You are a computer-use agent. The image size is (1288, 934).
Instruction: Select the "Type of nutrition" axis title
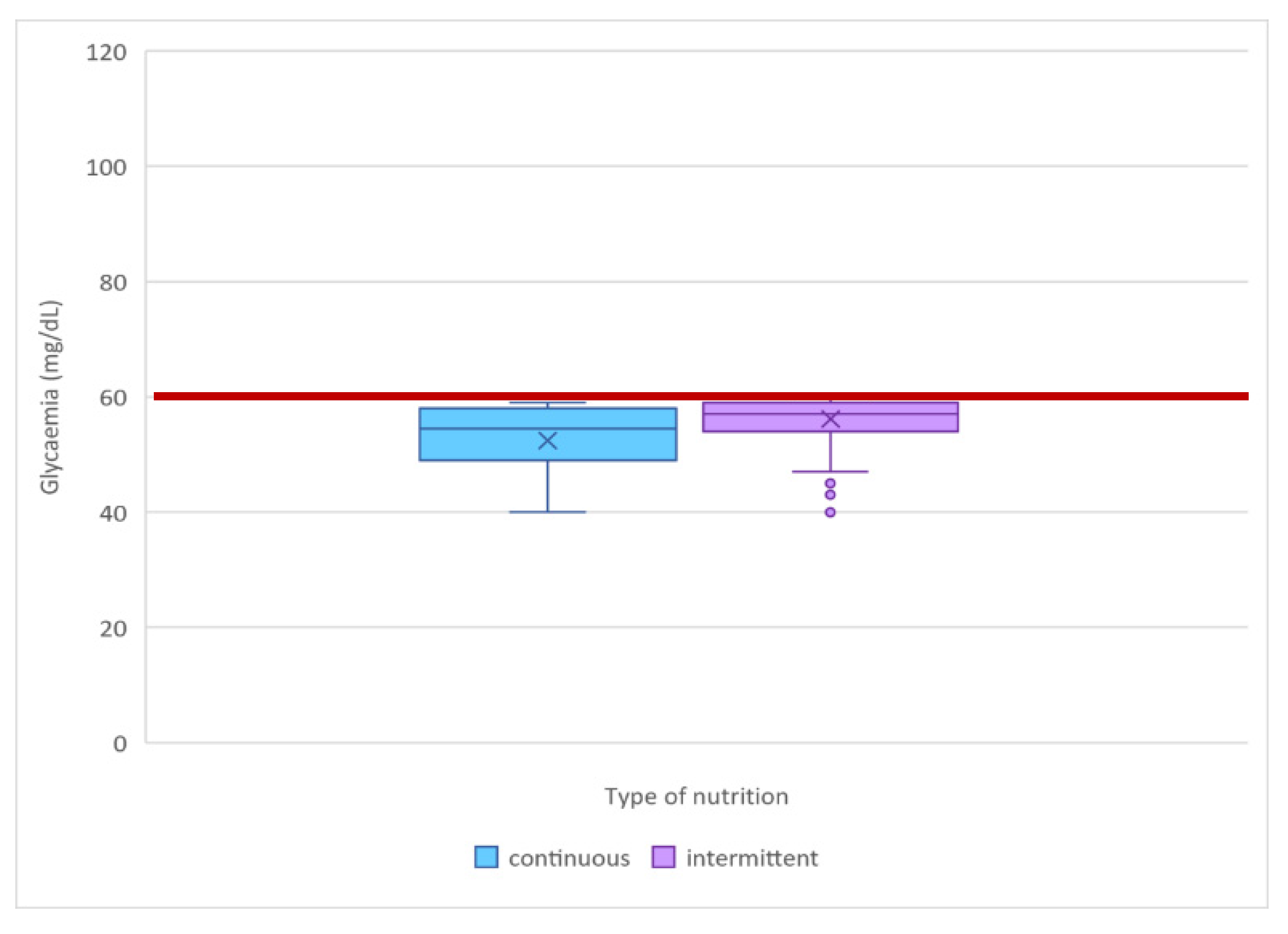(697, 797)
